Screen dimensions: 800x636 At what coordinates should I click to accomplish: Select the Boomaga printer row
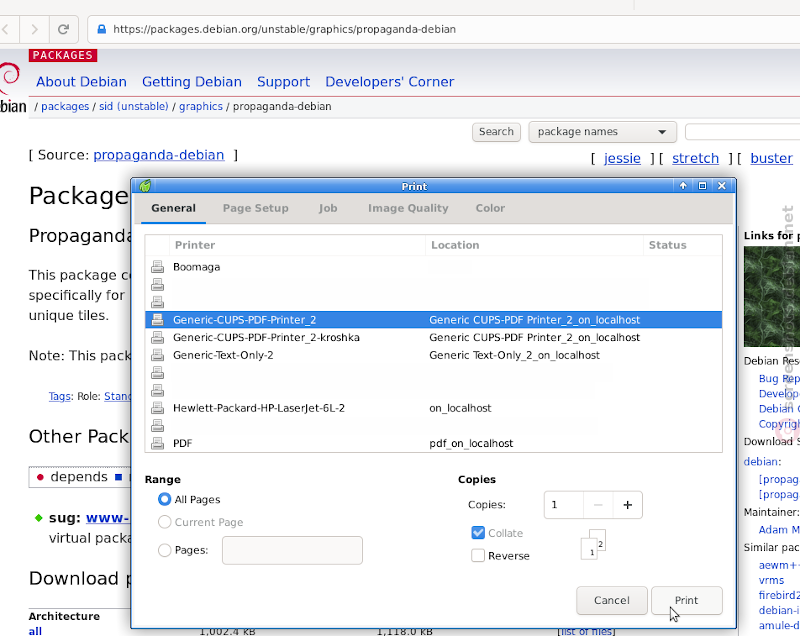click(434, 267)
